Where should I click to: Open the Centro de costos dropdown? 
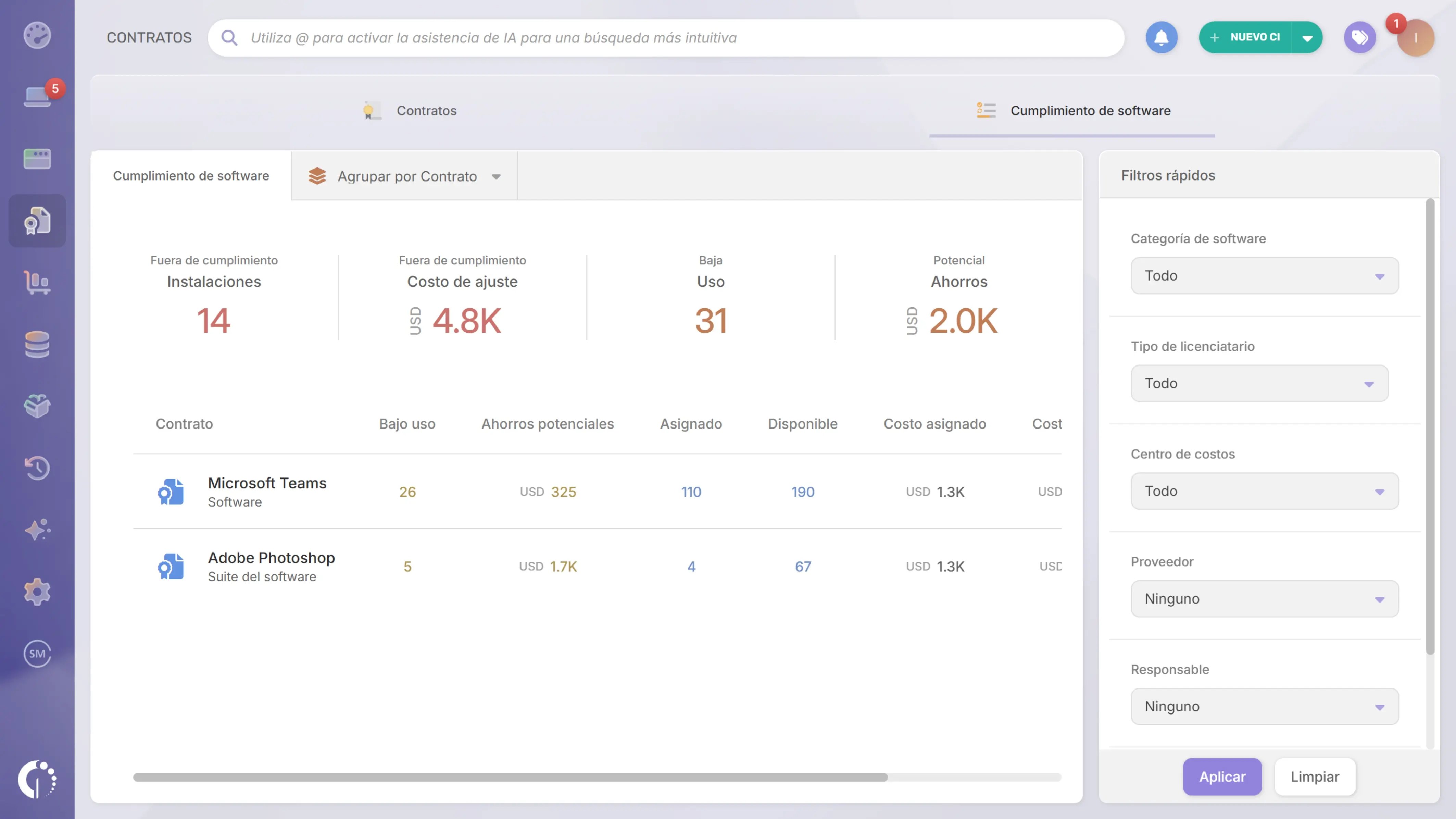click(1264, 491)
